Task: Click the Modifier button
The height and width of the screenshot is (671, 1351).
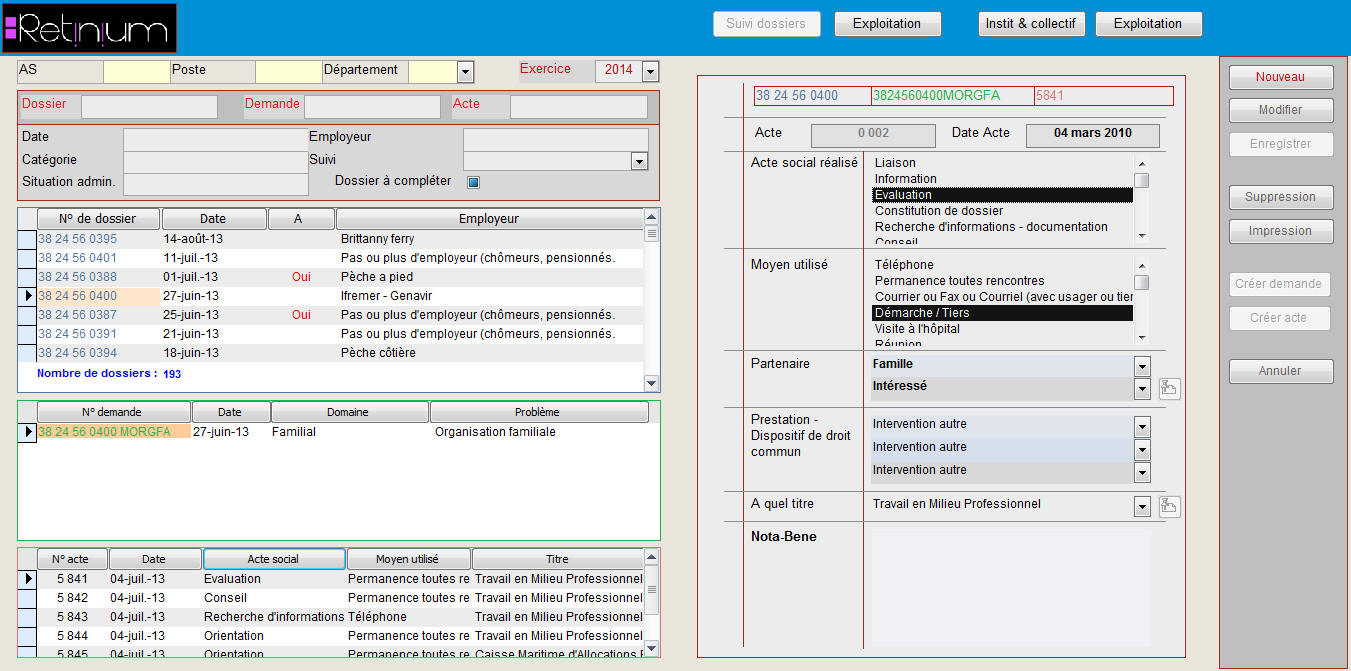Action: 1281,110
